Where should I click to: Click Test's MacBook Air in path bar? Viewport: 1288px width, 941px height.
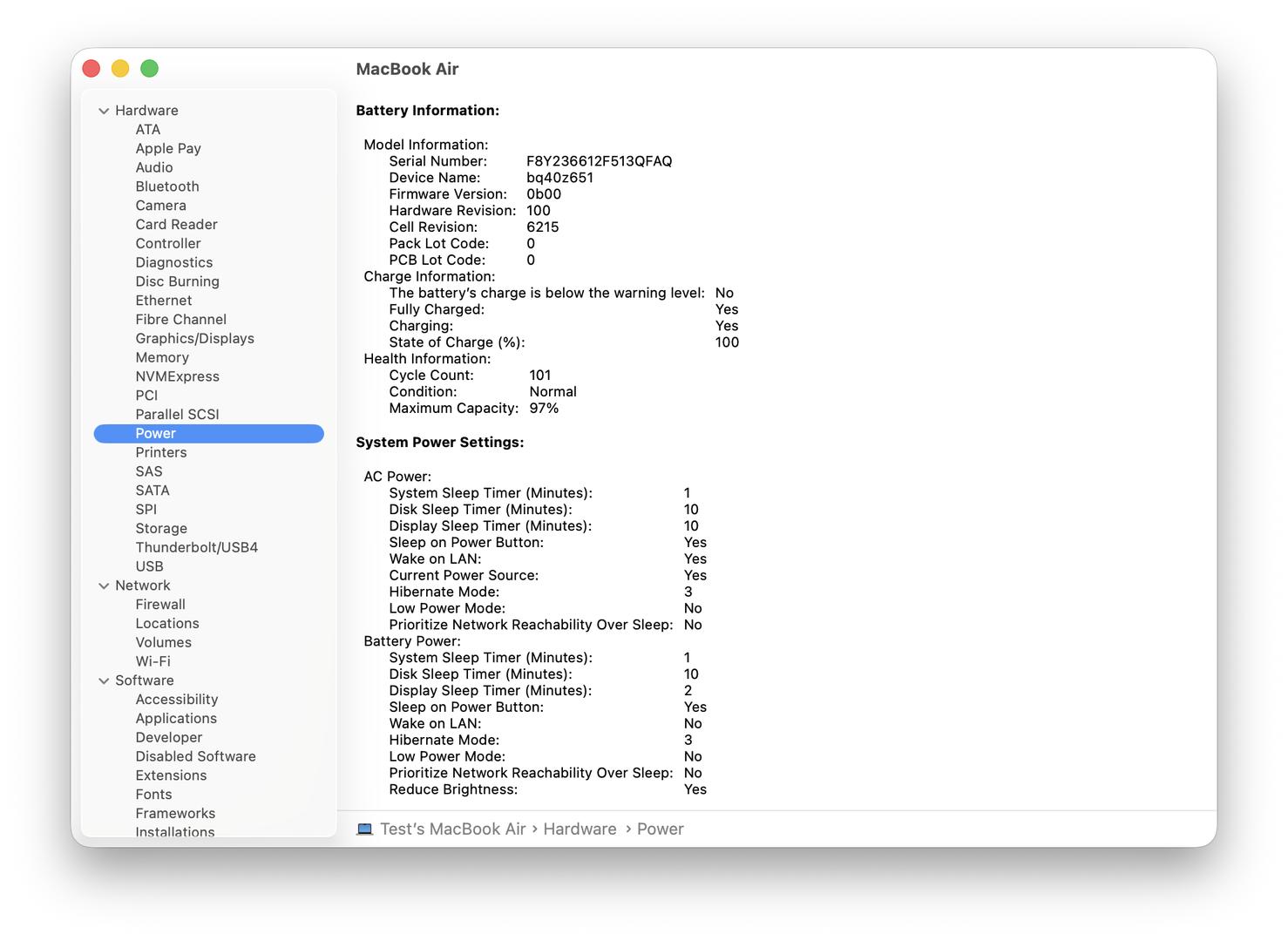click(453, 829)
